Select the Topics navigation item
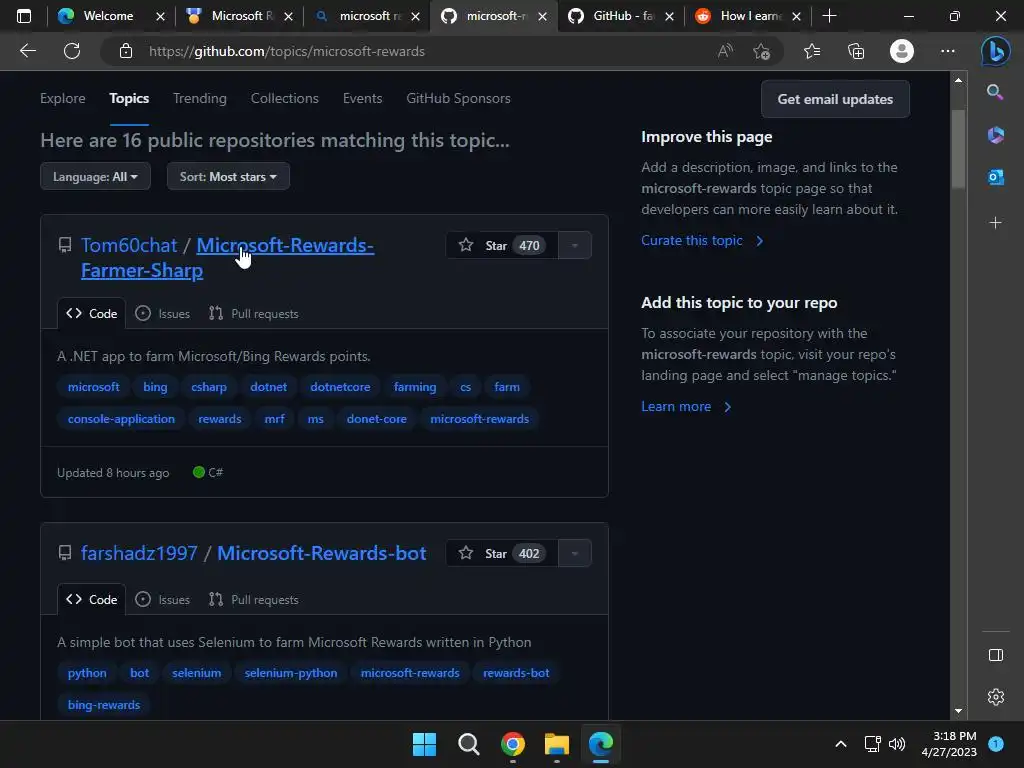 pos(129,99)
